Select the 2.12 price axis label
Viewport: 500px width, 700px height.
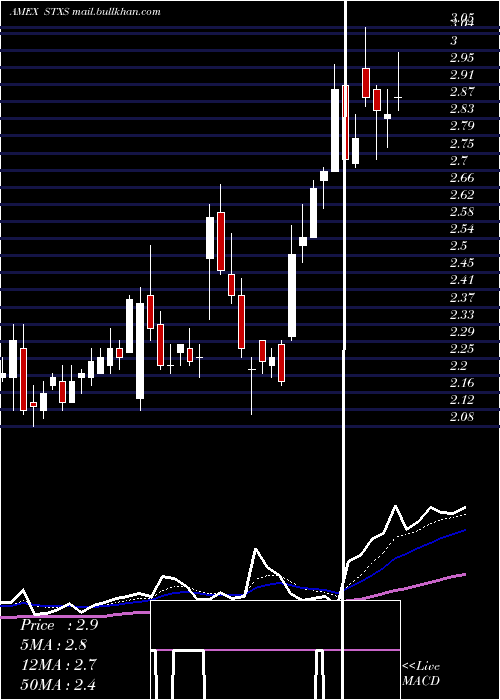(462, 400)
